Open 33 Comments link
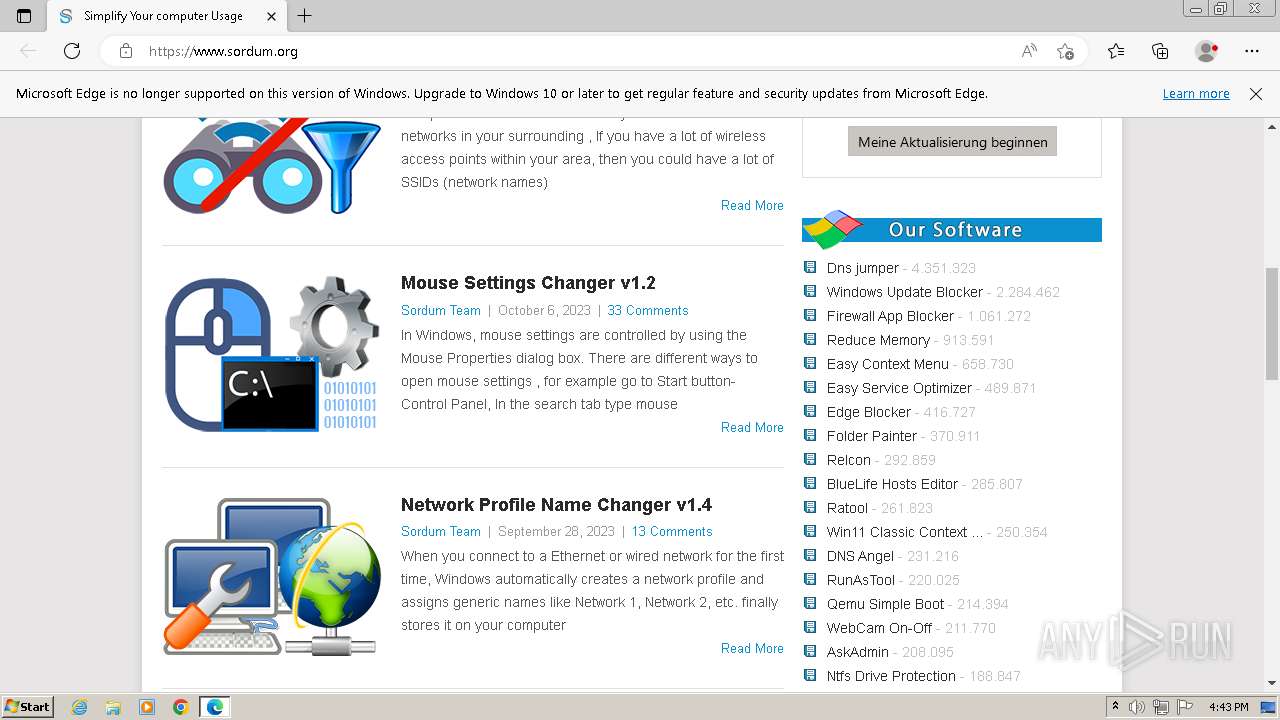The width and height of the screenshot is (1280, 720). click(647, 310)
